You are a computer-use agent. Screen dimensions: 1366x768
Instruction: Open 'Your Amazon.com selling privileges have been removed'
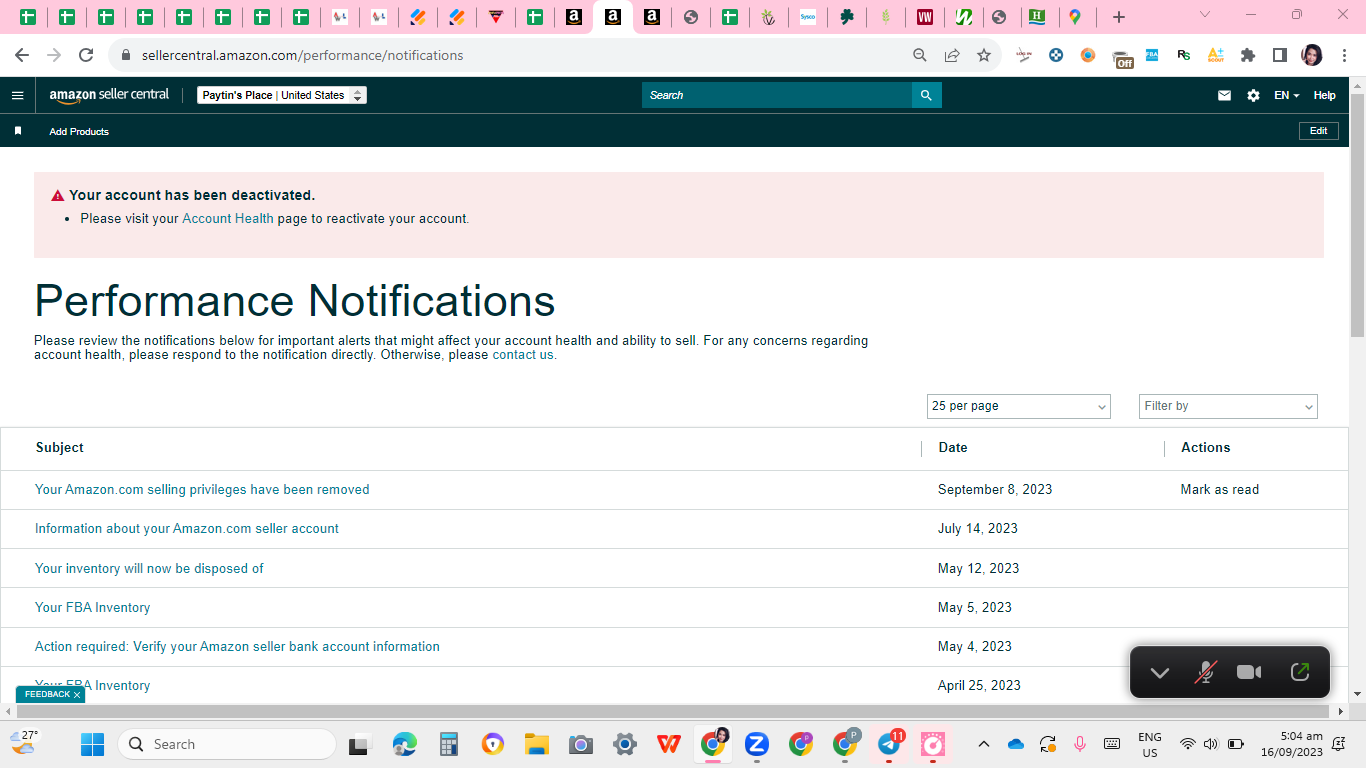coord(202,489)
